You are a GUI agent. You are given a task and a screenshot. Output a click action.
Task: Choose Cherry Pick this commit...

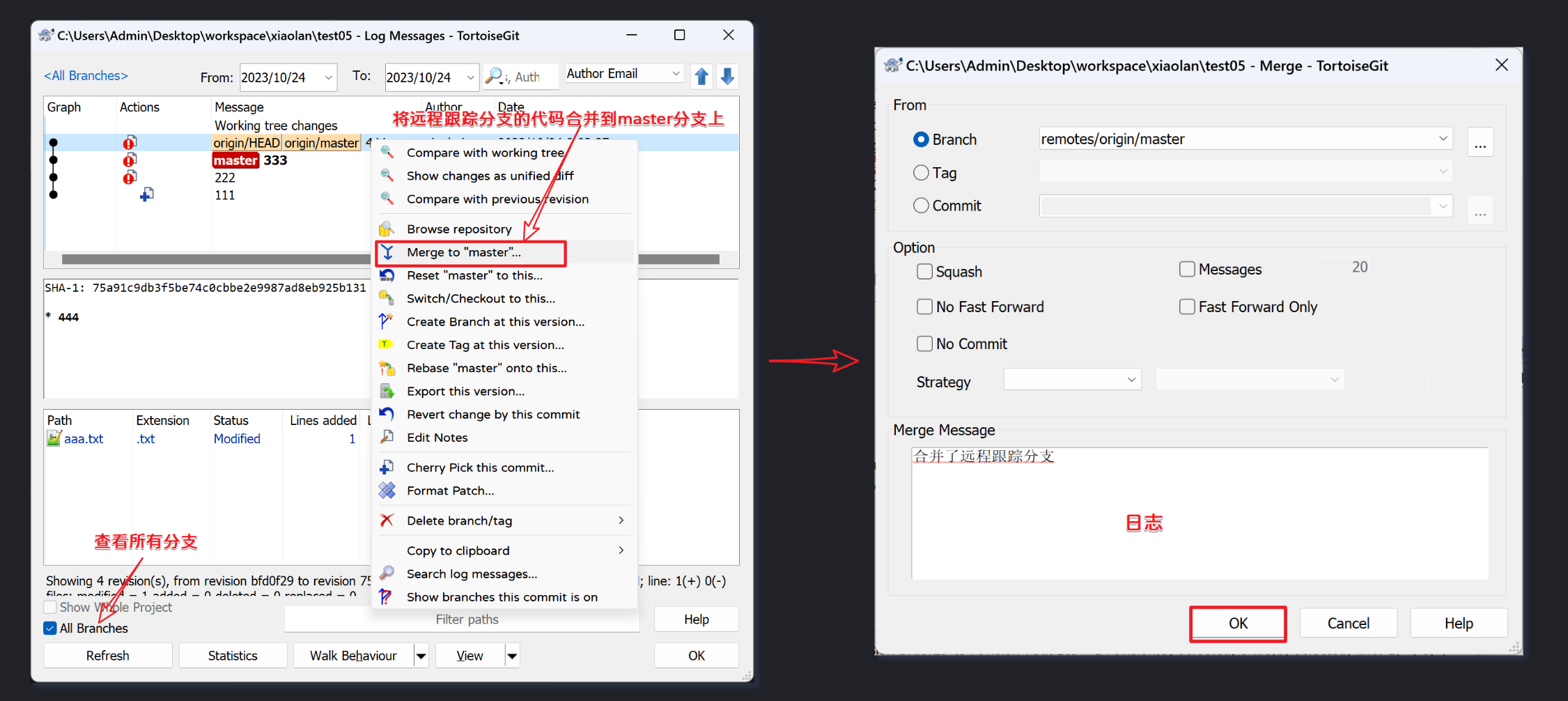point(506,468)
